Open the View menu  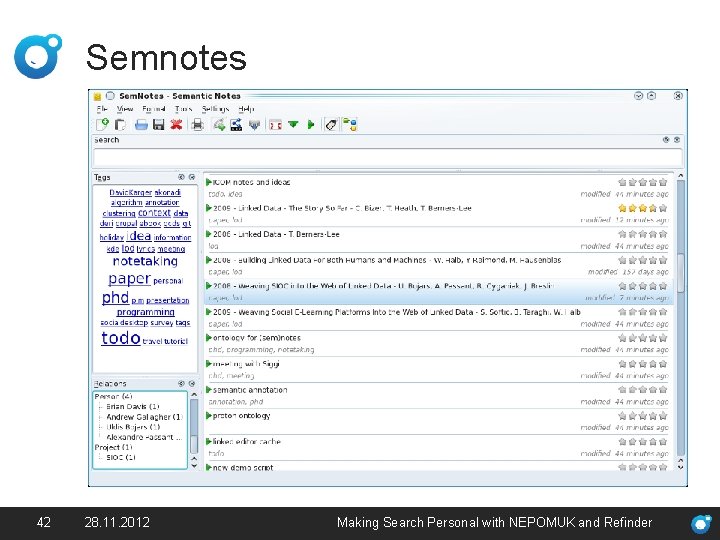(x=125, y=109)
